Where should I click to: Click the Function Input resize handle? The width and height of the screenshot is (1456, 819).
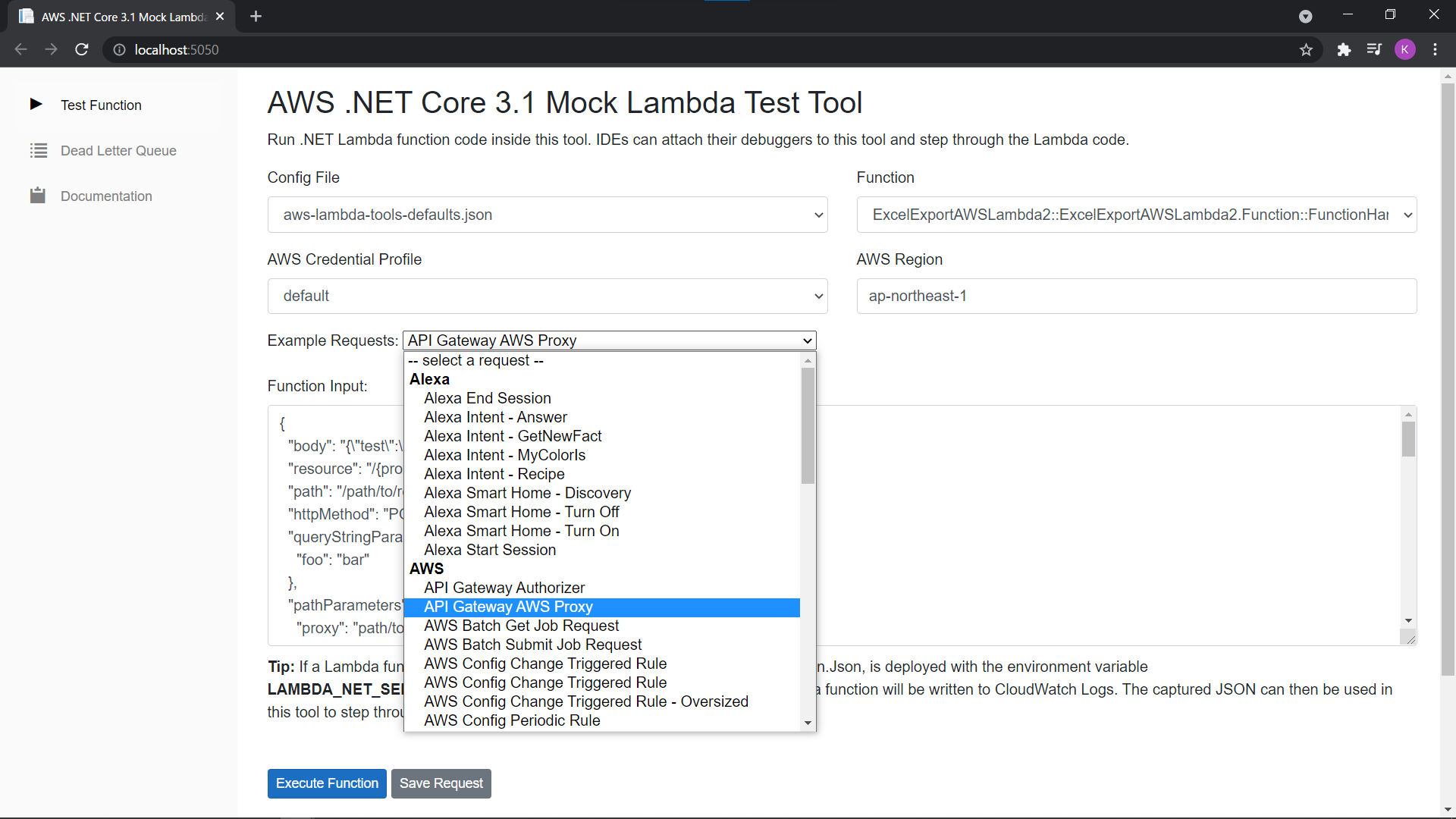point(1410,639)
